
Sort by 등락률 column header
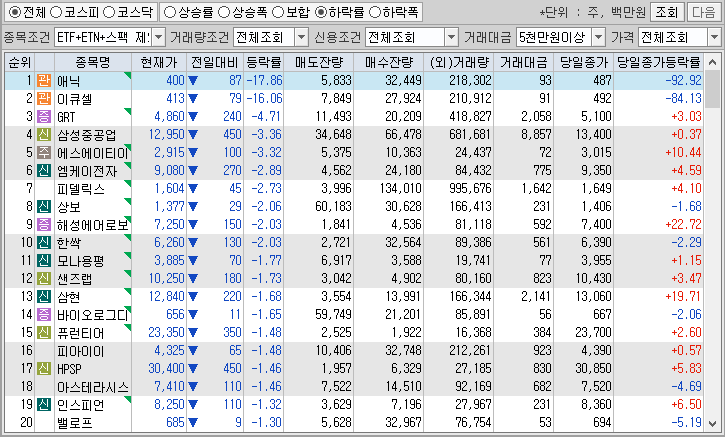tap(264, 62)
